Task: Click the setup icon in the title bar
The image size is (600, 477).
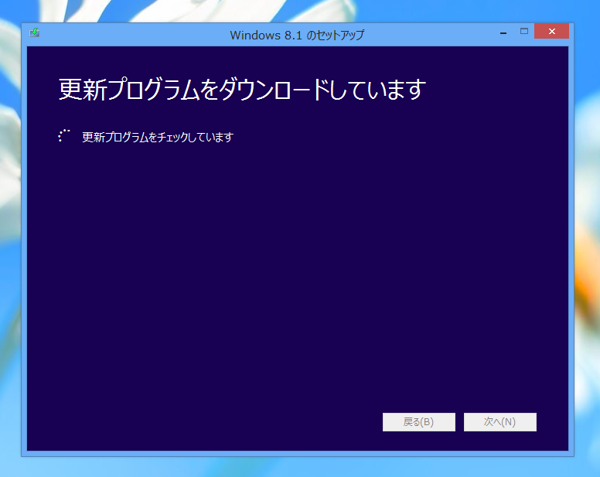Action: (x=34, y=33)
